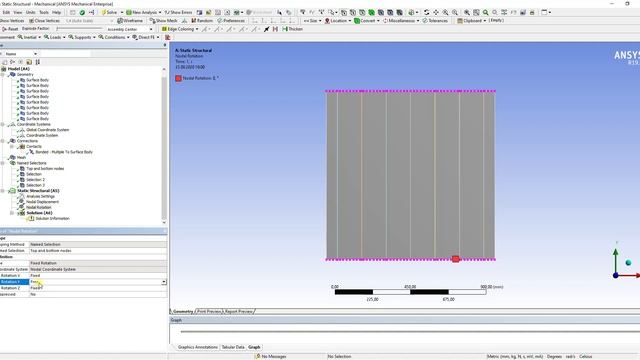Click the folder icon in the outline toolbar
The width and height of the screenshot is (640, 360).
click(29, 62)
